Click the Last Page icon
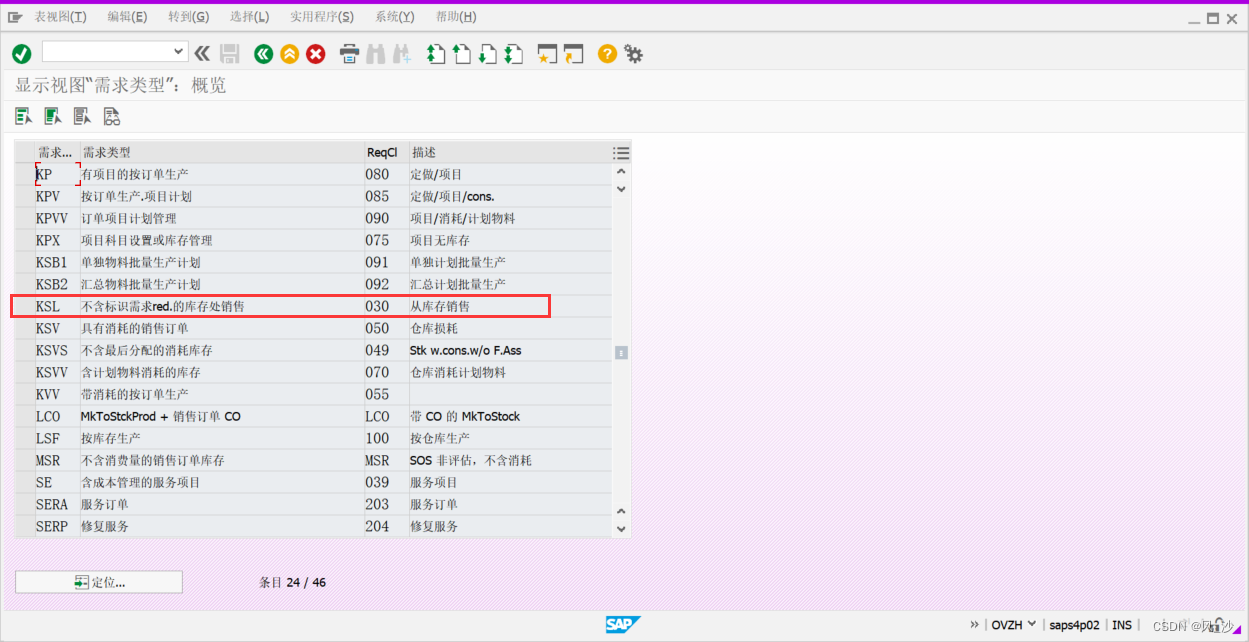The image size is (1249, 642). pos(513,54)
